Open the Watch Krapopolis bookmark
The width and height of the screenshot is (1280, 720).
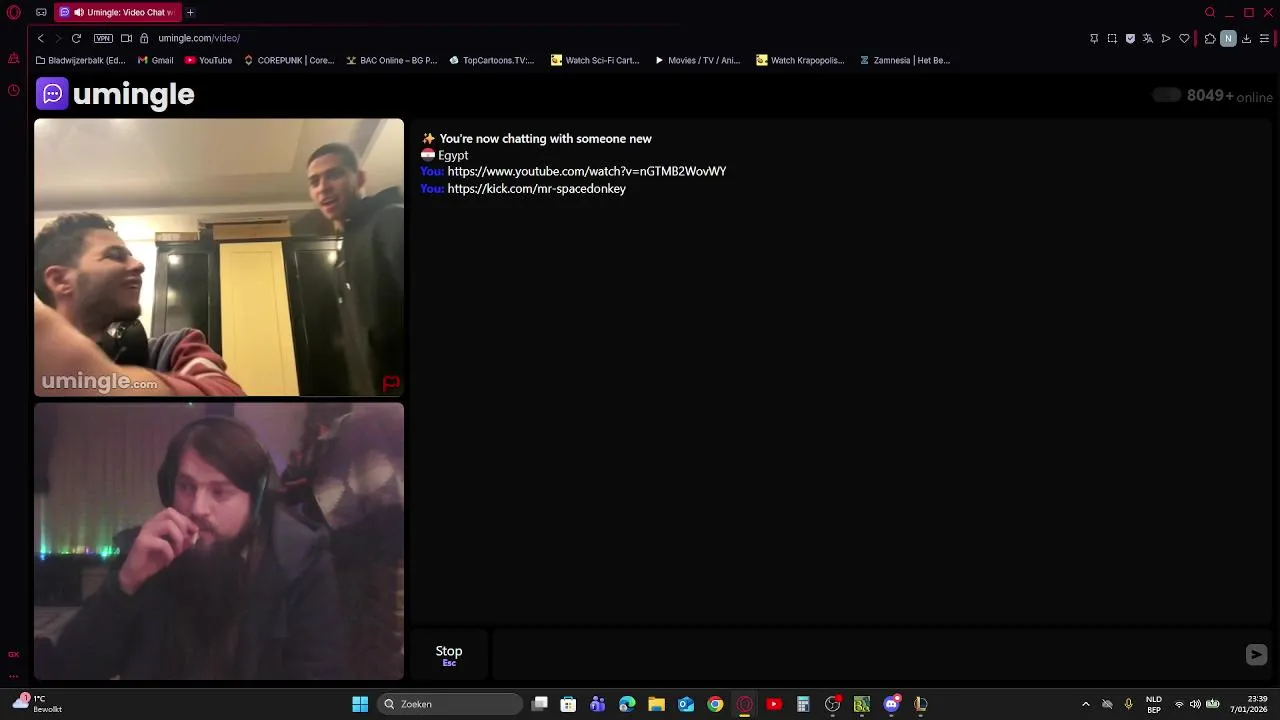click(x=800, y=60)
